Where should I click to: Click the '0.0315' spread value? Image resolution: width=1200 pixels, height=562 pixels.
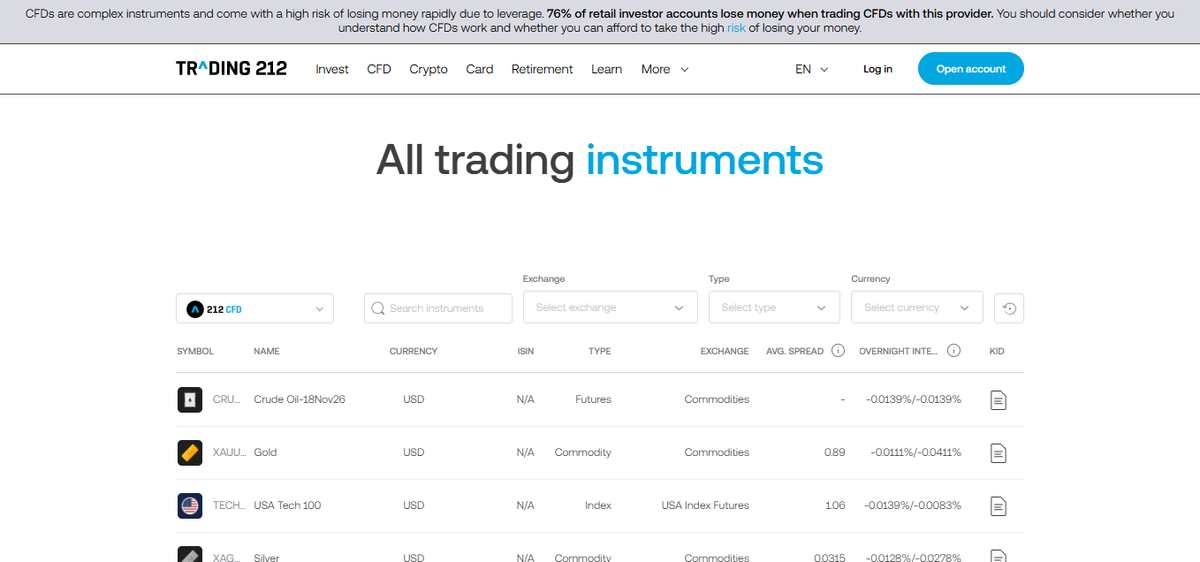830,557
